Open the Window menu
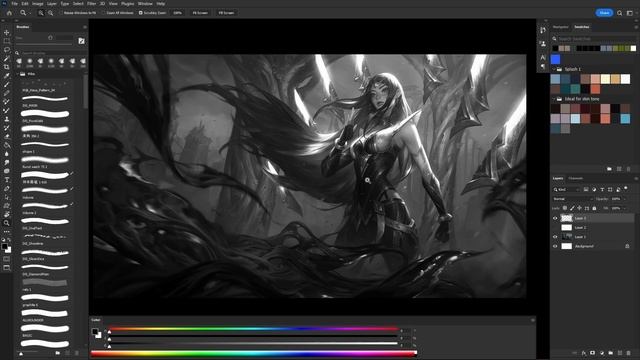This screenshot has height=360, width=640. click(x=145, y=4)
